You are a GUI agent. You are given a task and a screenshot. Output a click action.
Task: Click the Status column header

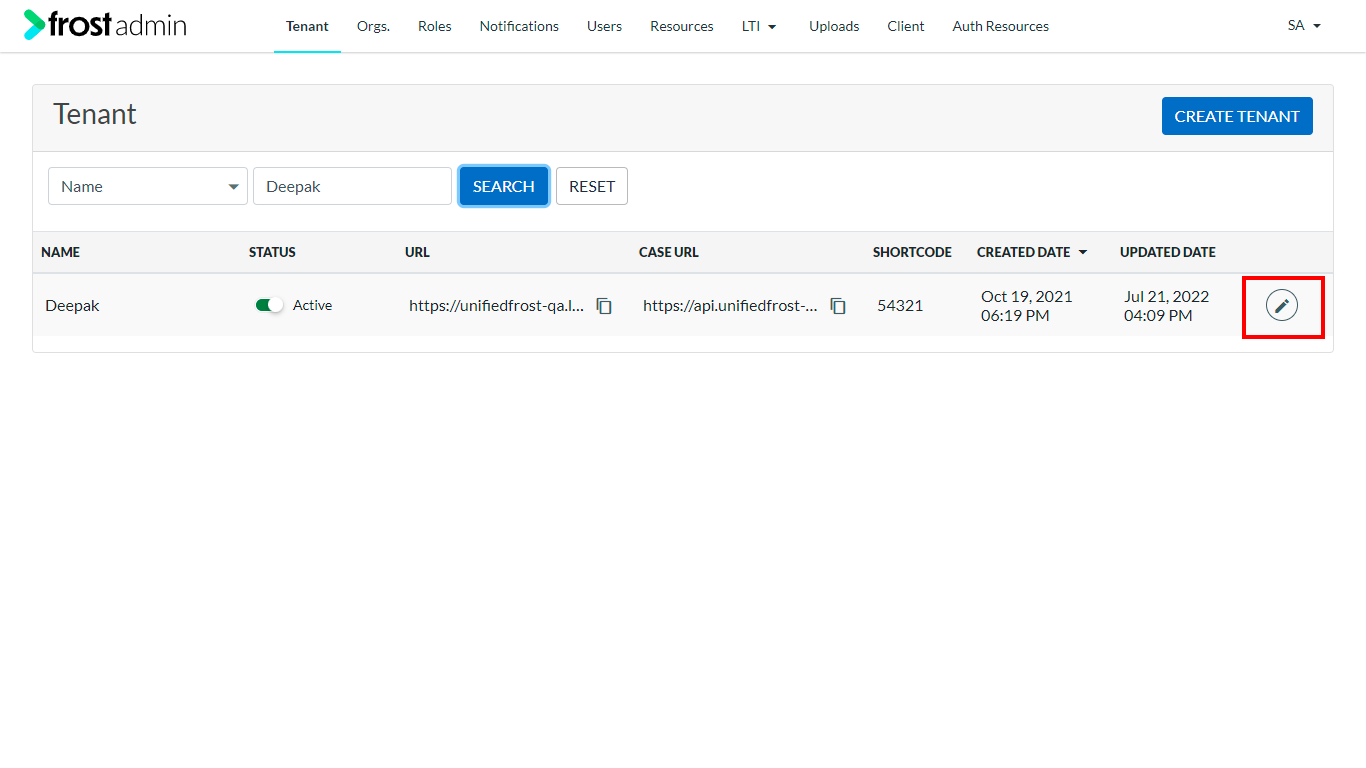(x=272, y=252)
